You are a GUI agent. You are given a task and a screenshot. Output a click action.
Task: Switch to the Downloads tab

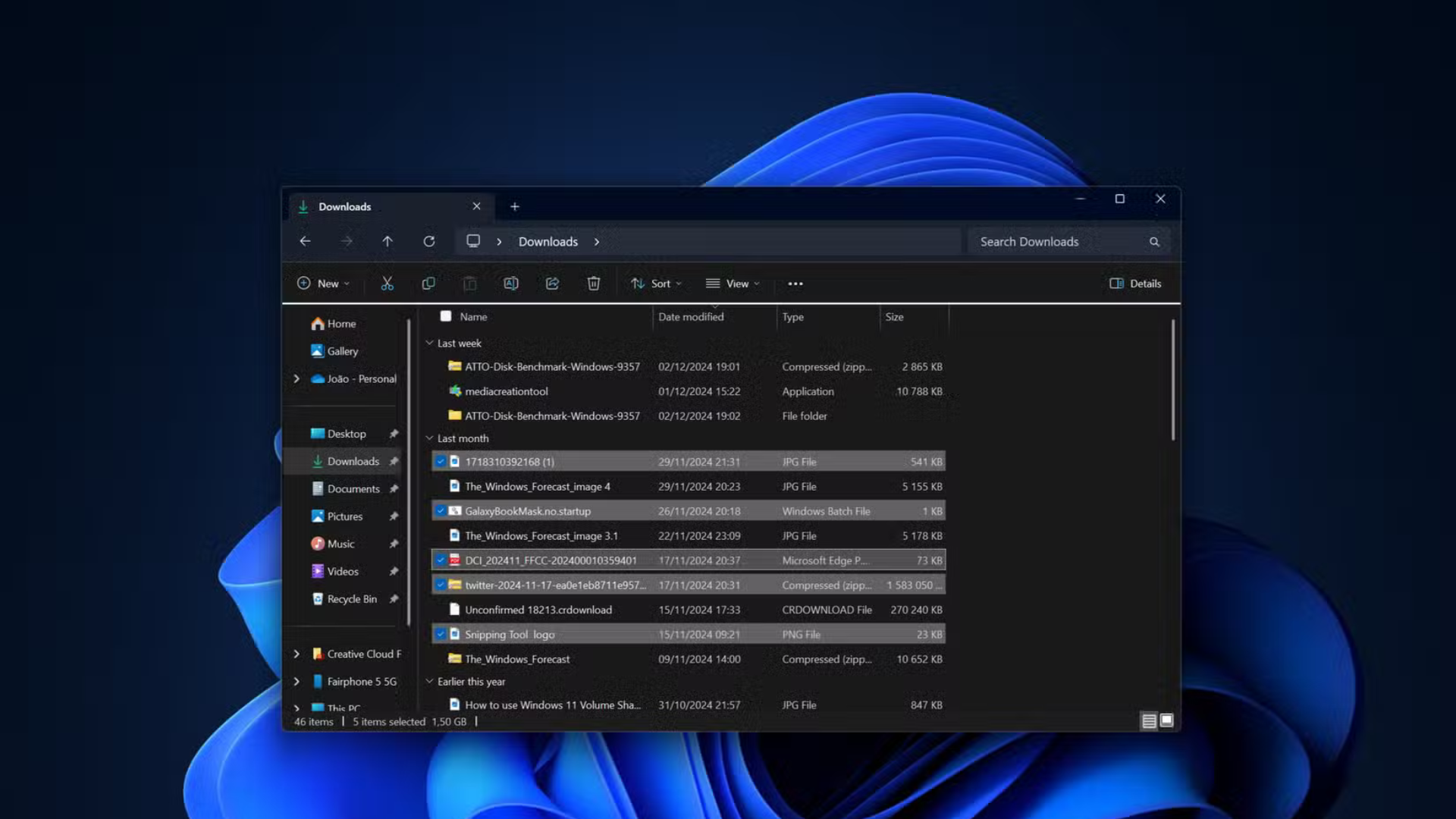(x=345, y=206)
